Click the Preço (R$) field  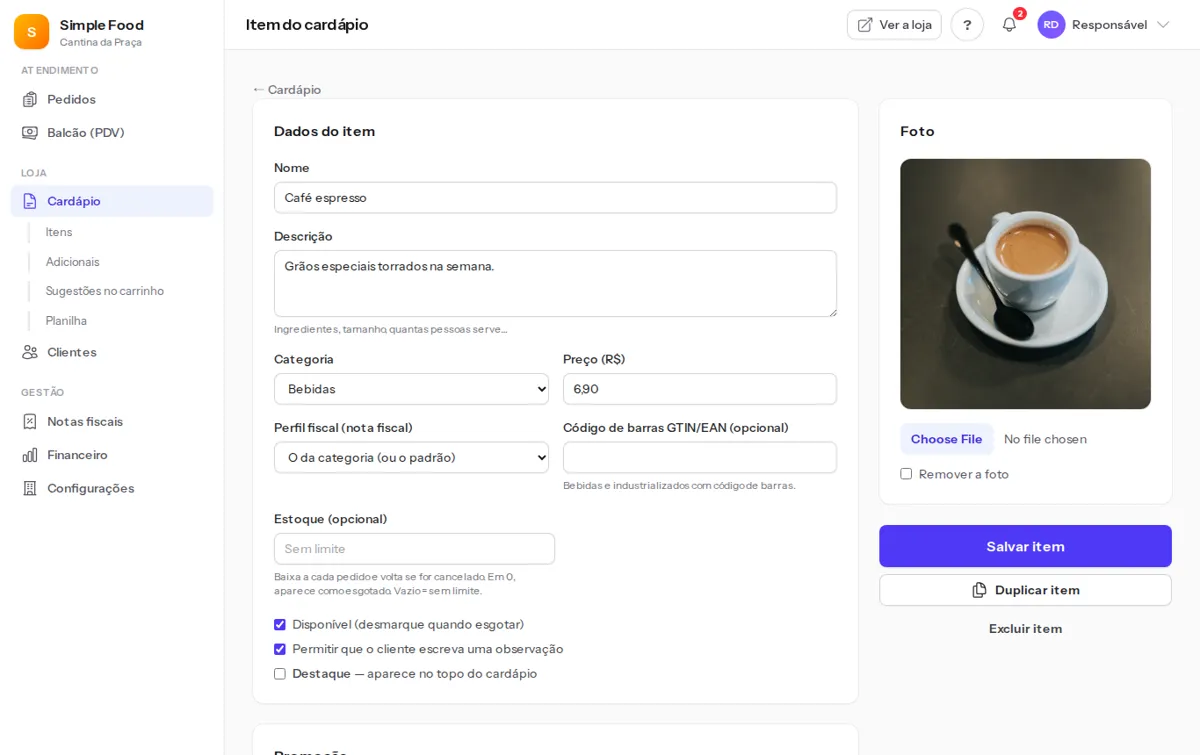[700, 389]
